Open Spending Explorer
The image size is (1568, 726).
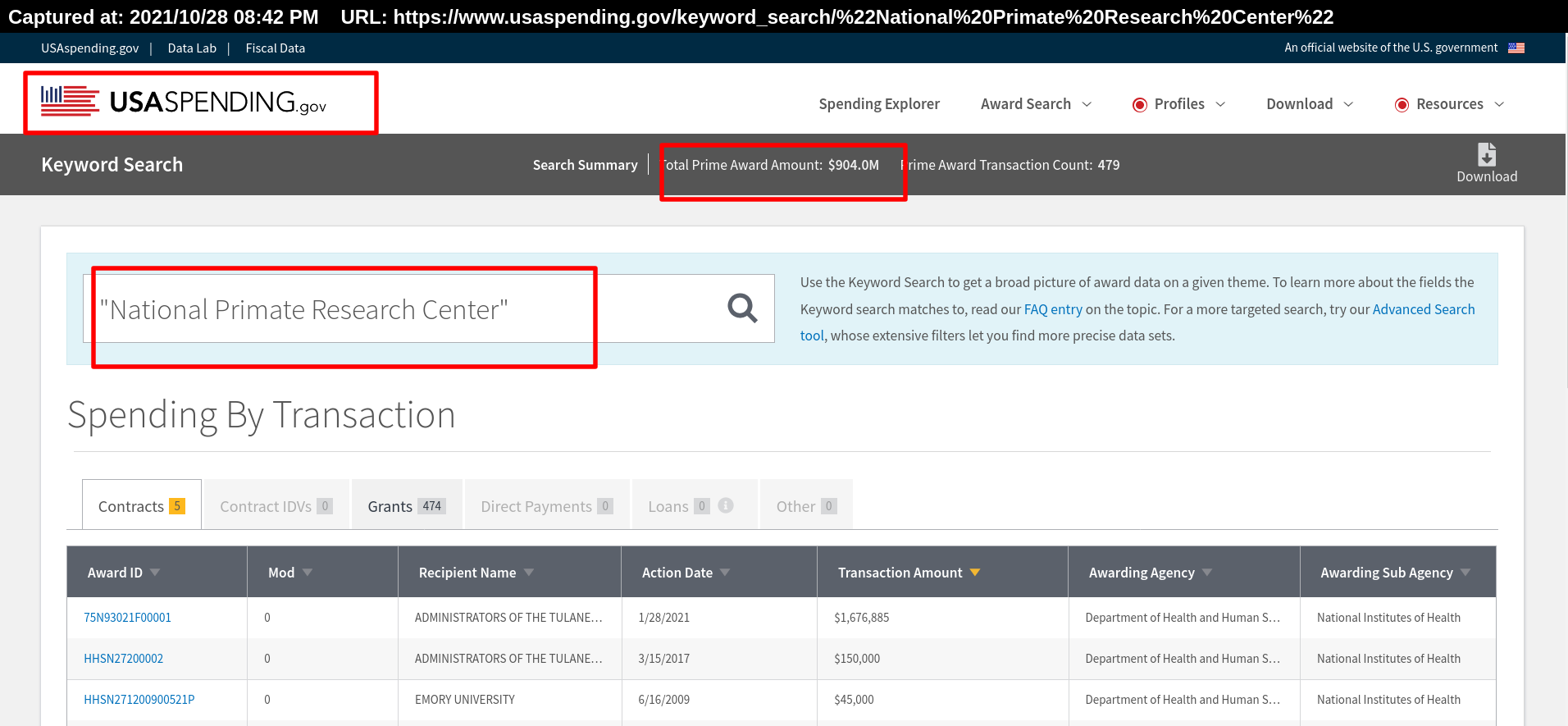879,104
